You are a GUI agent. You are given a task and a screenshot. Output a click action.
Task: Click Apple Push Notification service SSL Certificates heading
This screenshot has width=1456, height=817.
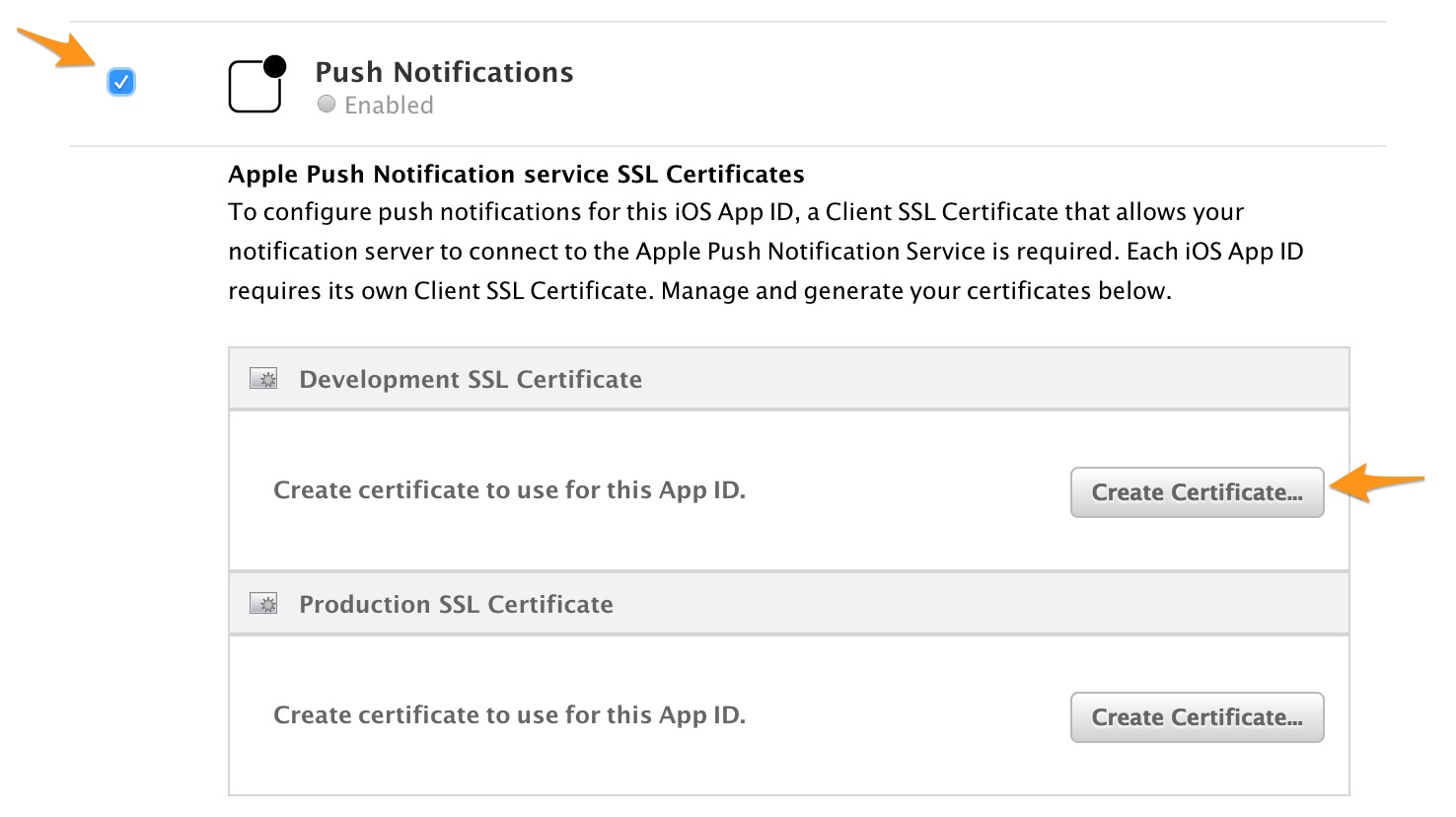(x=516, y=175)
